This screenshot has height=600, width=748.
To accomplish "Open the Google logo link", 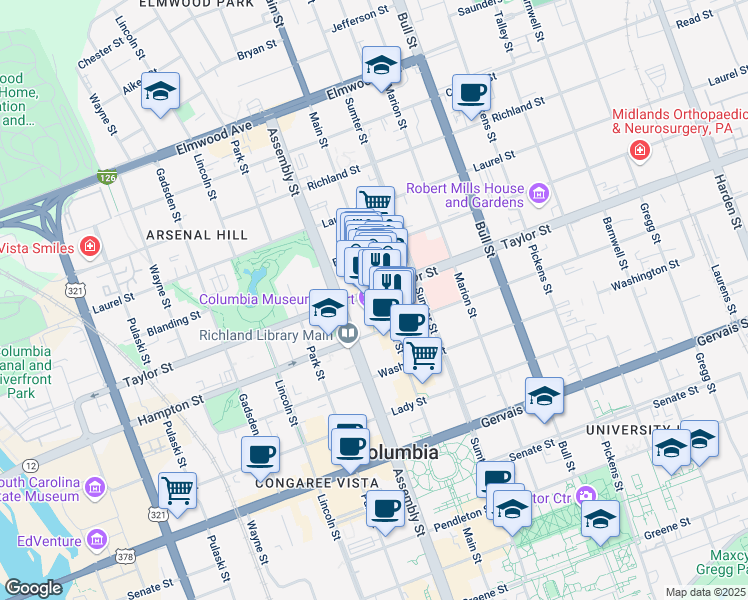I will click(x=33, y=588).
